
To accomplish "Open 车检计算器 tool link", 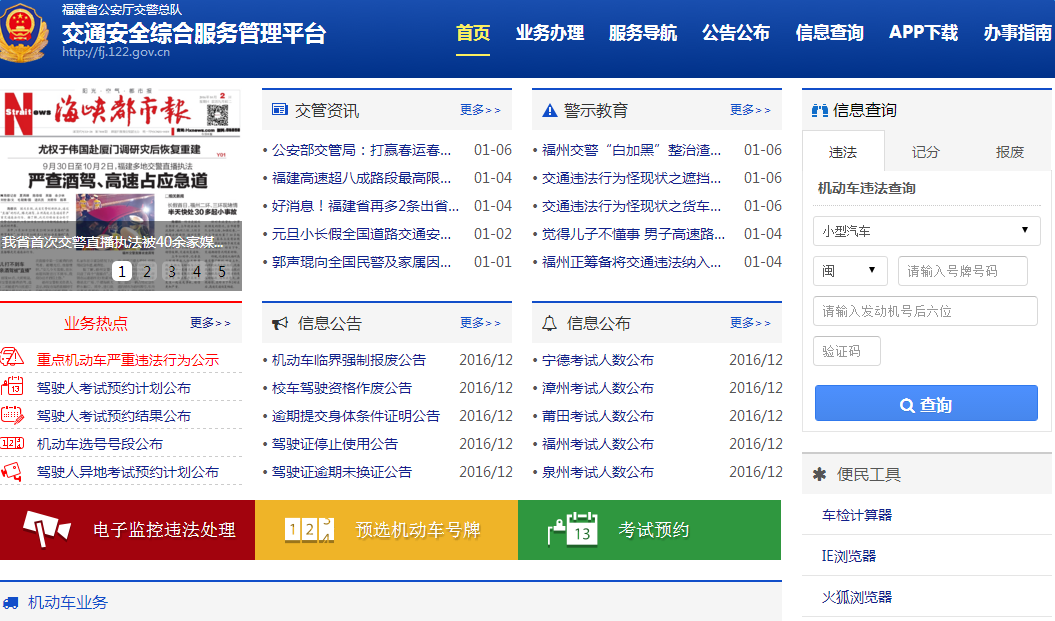I will (x=857, y=515).
